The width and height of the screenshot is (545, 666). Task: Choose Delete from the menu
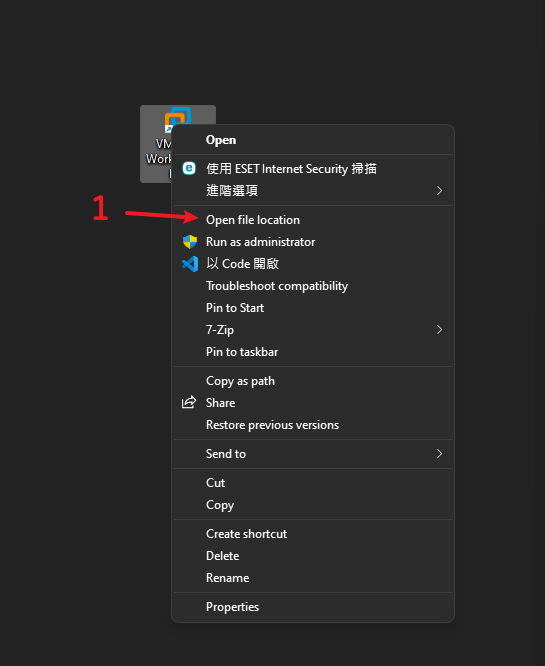coord(313,556)
